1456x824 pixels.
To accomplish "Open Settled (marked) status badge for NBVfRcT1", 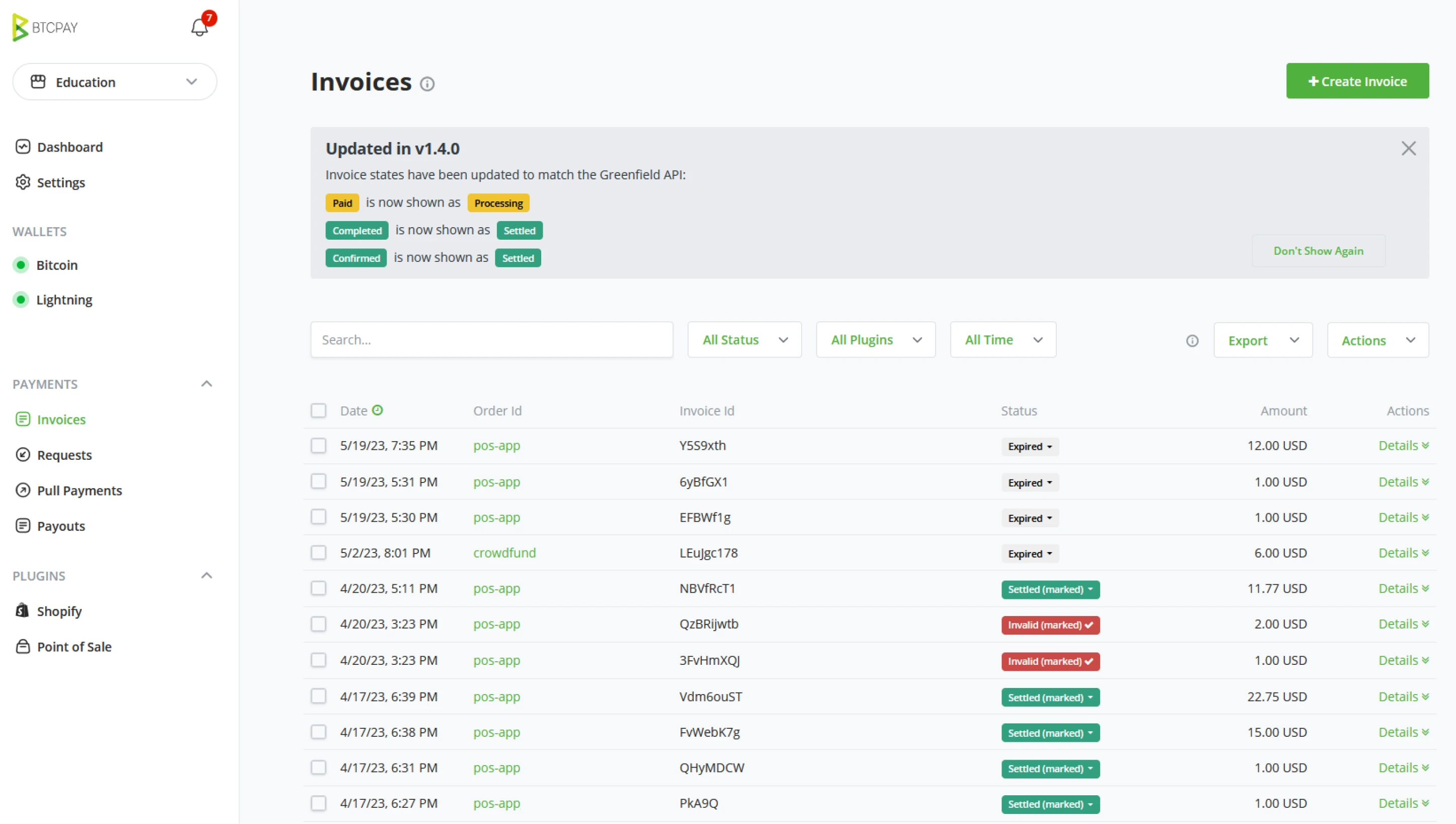I will click(1049, 589).
